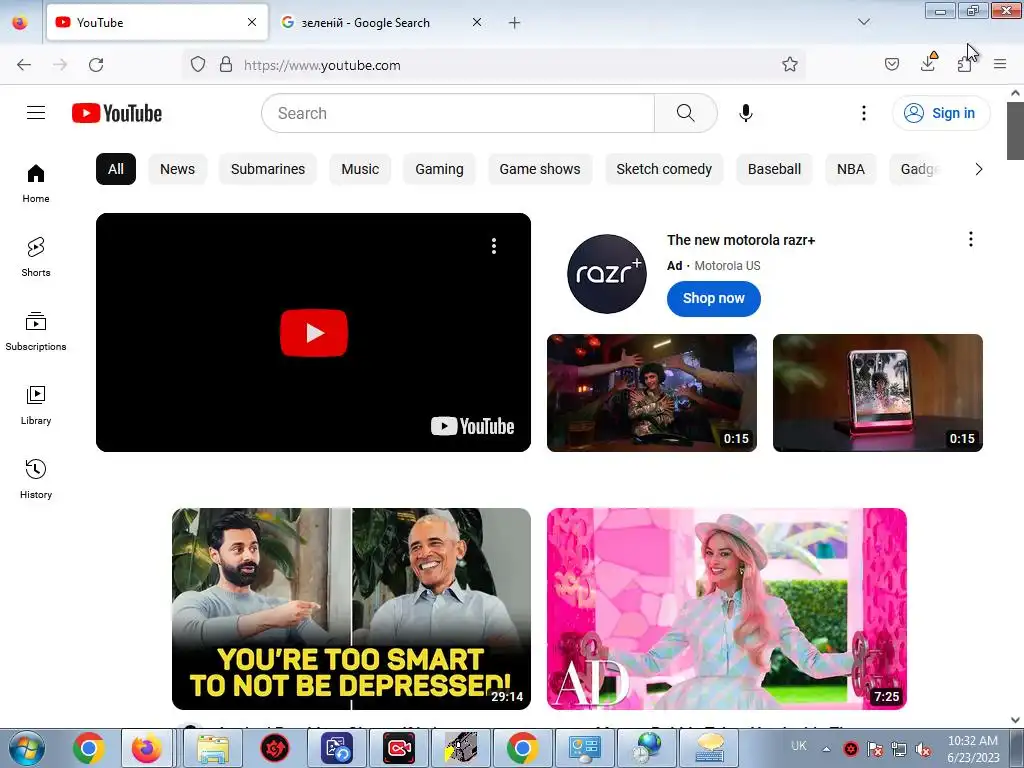Viewport: 1024px width, 768px height.
Task: Open Firefox application menu
Action: (x=1000, y=64)
